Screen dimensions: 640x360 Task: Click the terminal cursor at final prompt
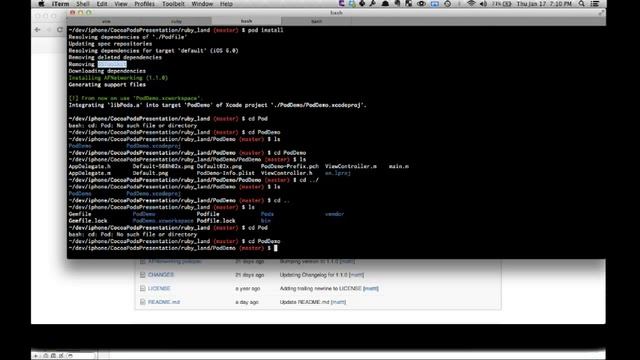276,248
